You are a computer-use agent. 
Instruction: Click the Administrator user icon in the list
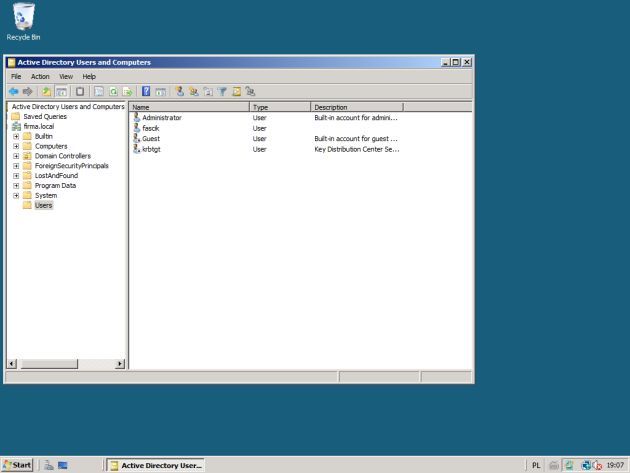tap(137, 117)
